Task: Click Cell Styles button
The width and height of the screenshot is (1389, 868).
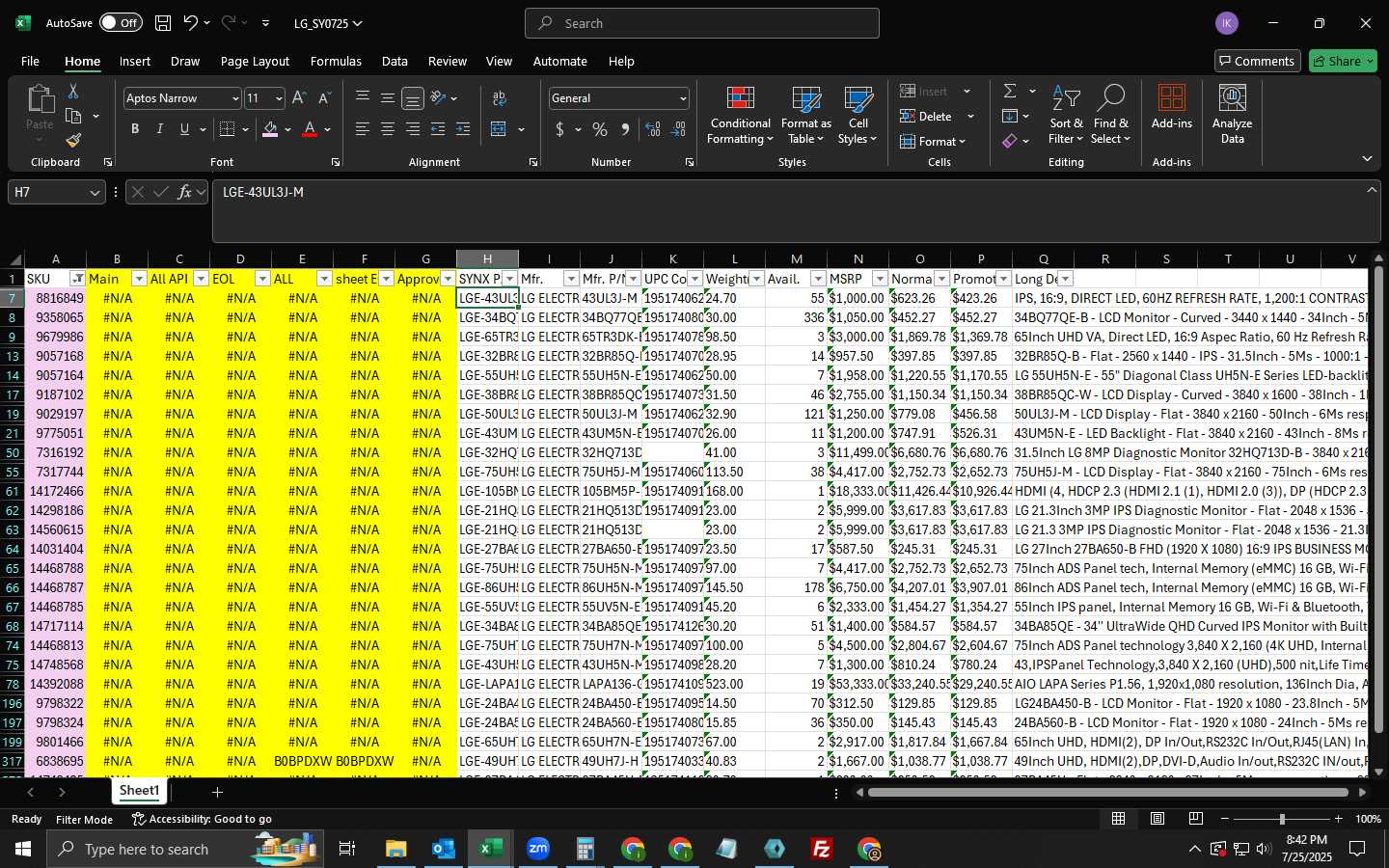Action: pos(858,115)
